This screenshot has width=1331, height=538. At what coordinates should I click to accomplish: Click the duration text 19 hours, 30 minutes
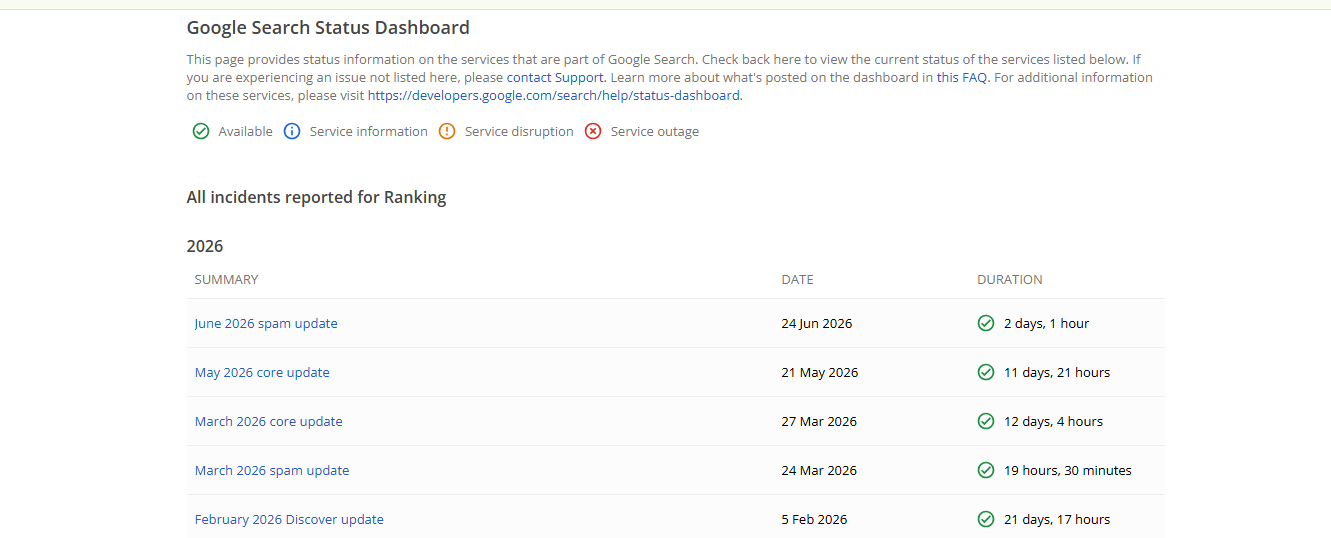tap(1068, 470)
